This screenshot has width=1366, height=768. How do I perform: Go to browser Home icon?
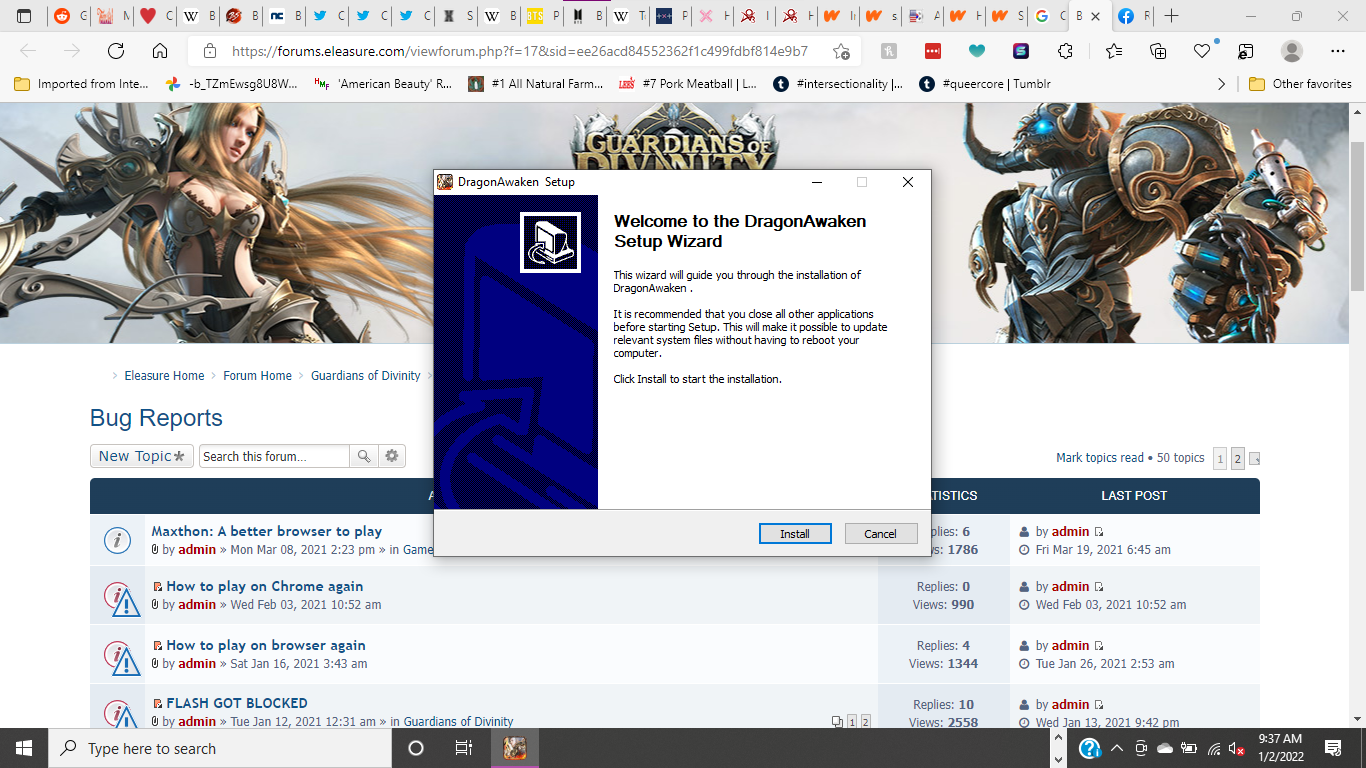[160, 51]
